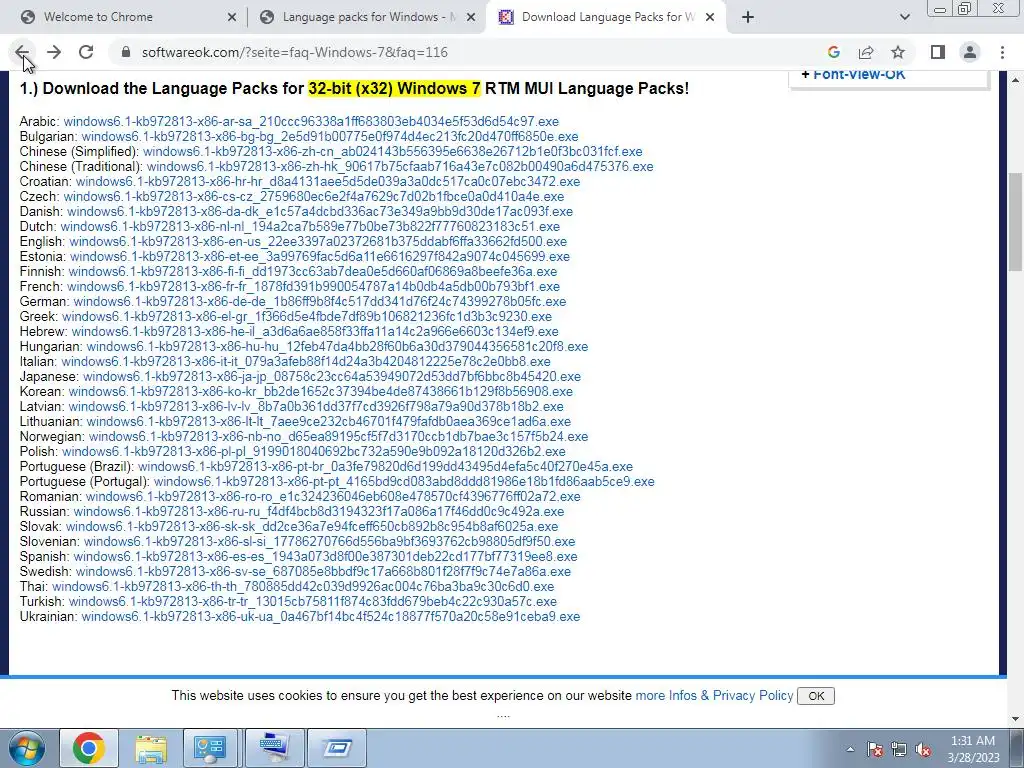Screen dimensions: 1024x768
Task: Open the Google search icon in address bar
Action: [x=833, y=52]
